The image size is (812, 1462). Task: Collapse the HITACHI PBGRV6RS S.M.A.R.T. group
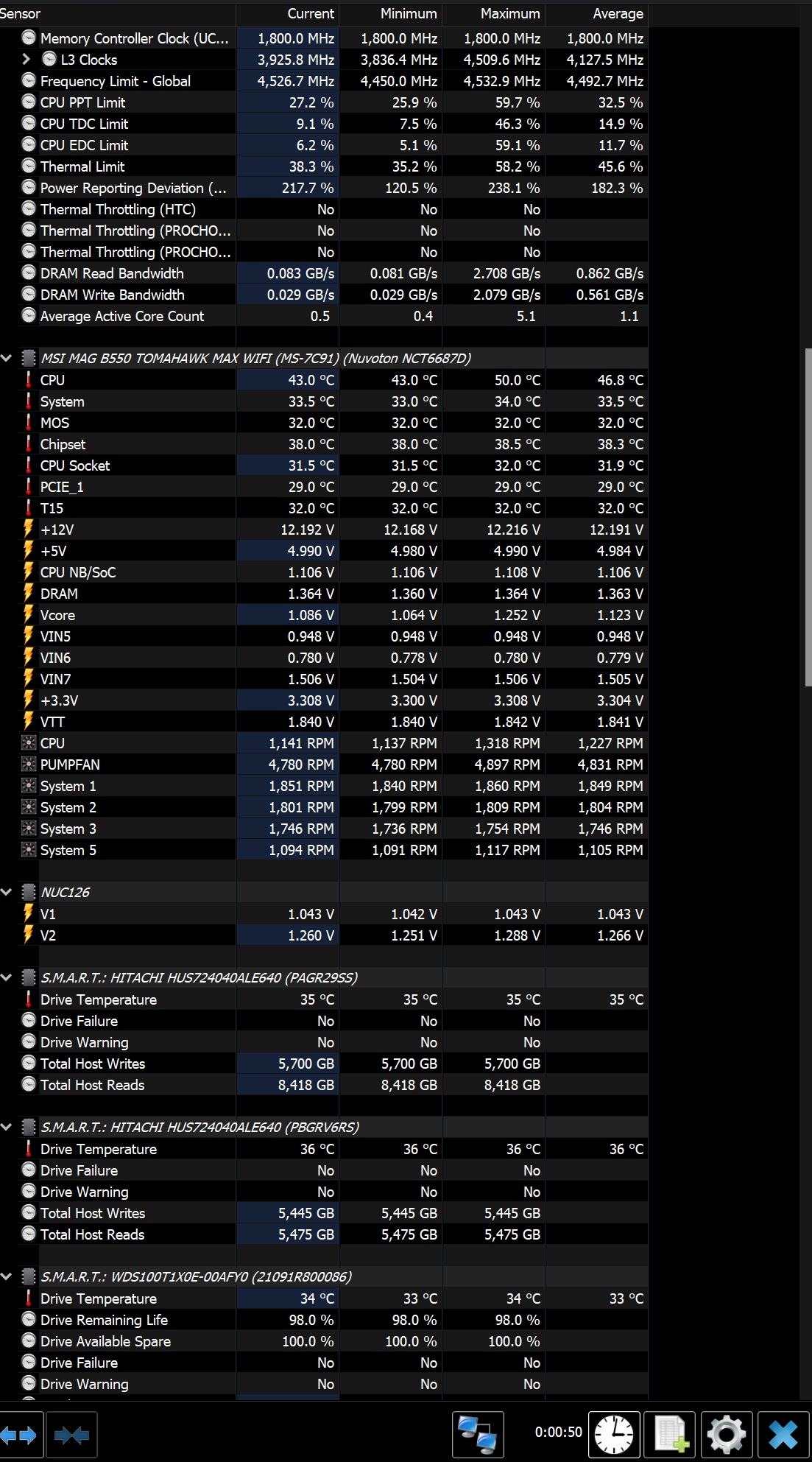[x=7, y=1127]
